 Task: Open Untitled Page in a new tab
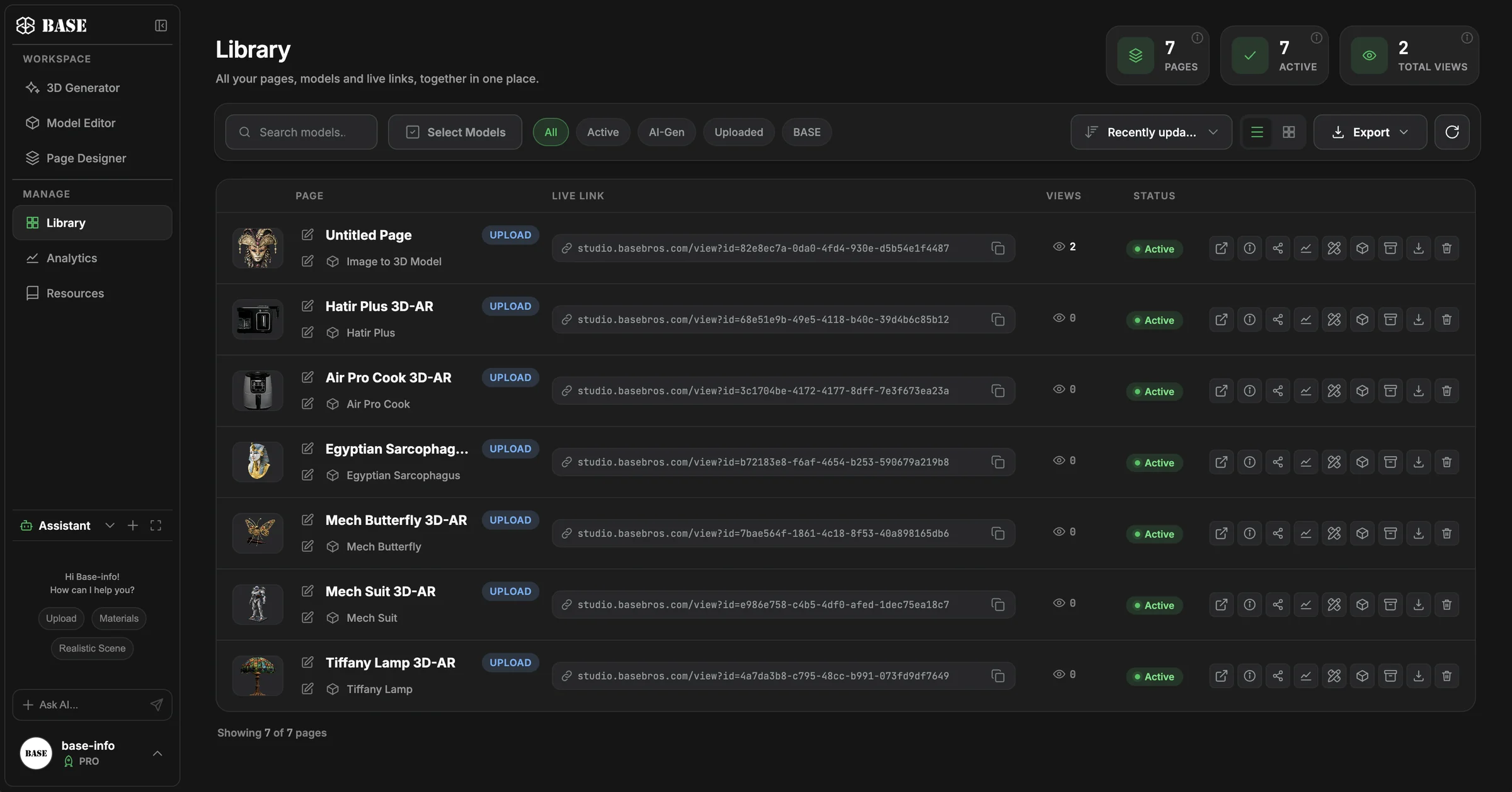(1221, 248)
